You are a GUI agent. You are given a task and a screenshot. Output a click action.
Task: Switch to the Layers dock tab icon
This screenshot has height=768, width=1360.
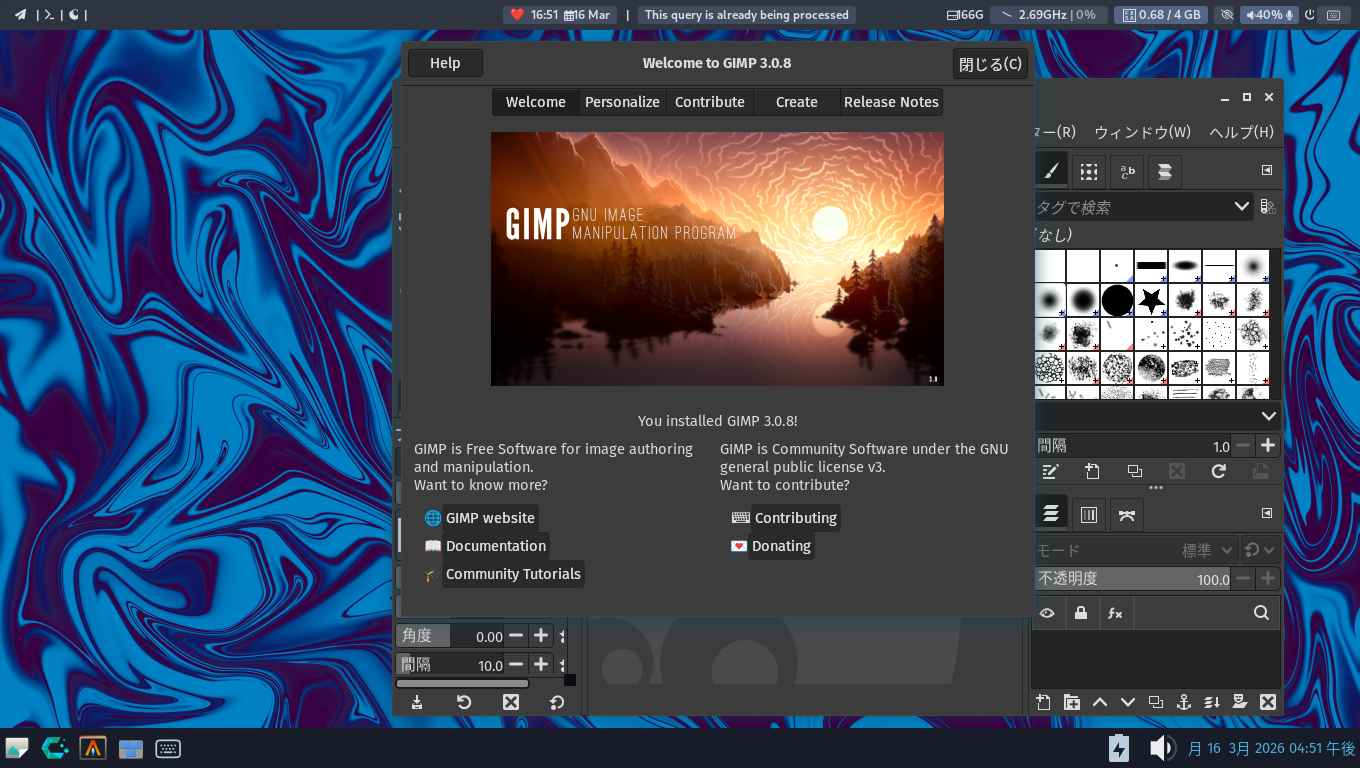[x=1050, y=515]
